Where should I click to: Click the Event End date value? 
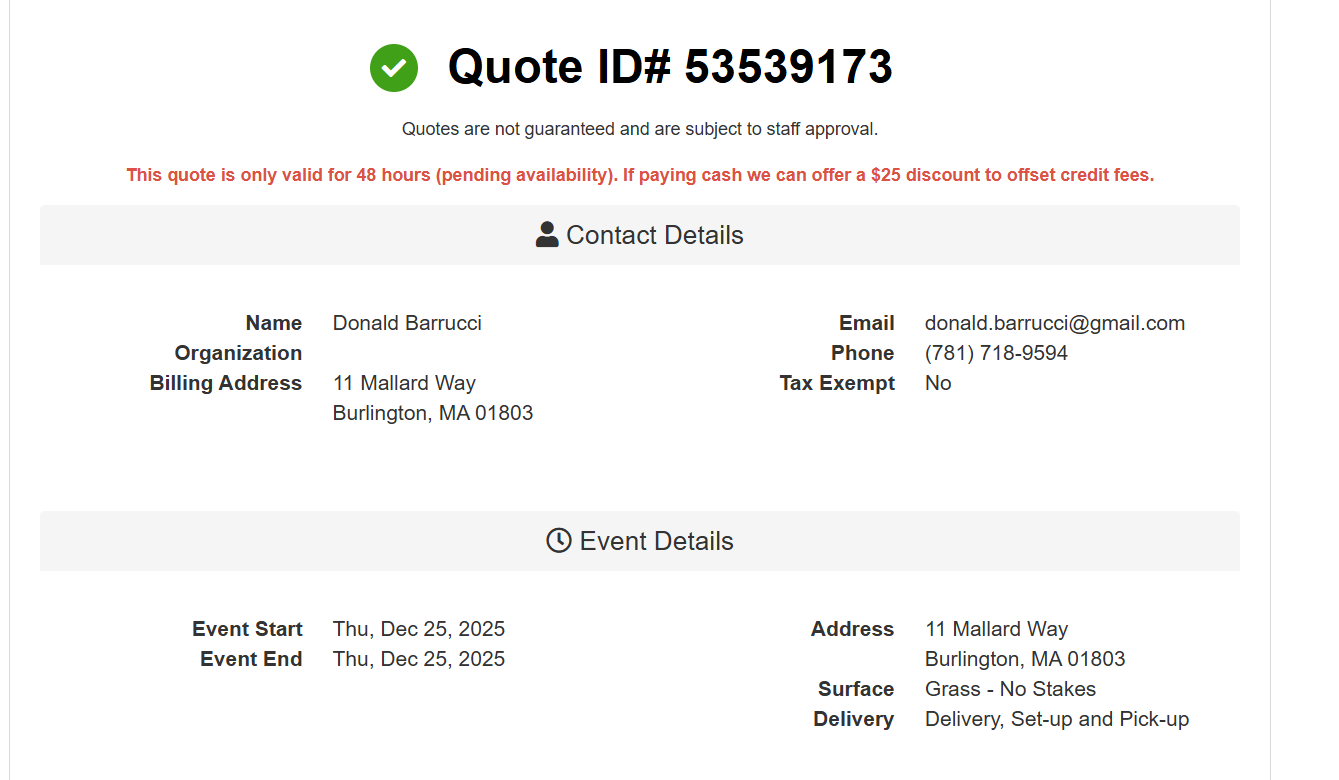coord(419,659)
